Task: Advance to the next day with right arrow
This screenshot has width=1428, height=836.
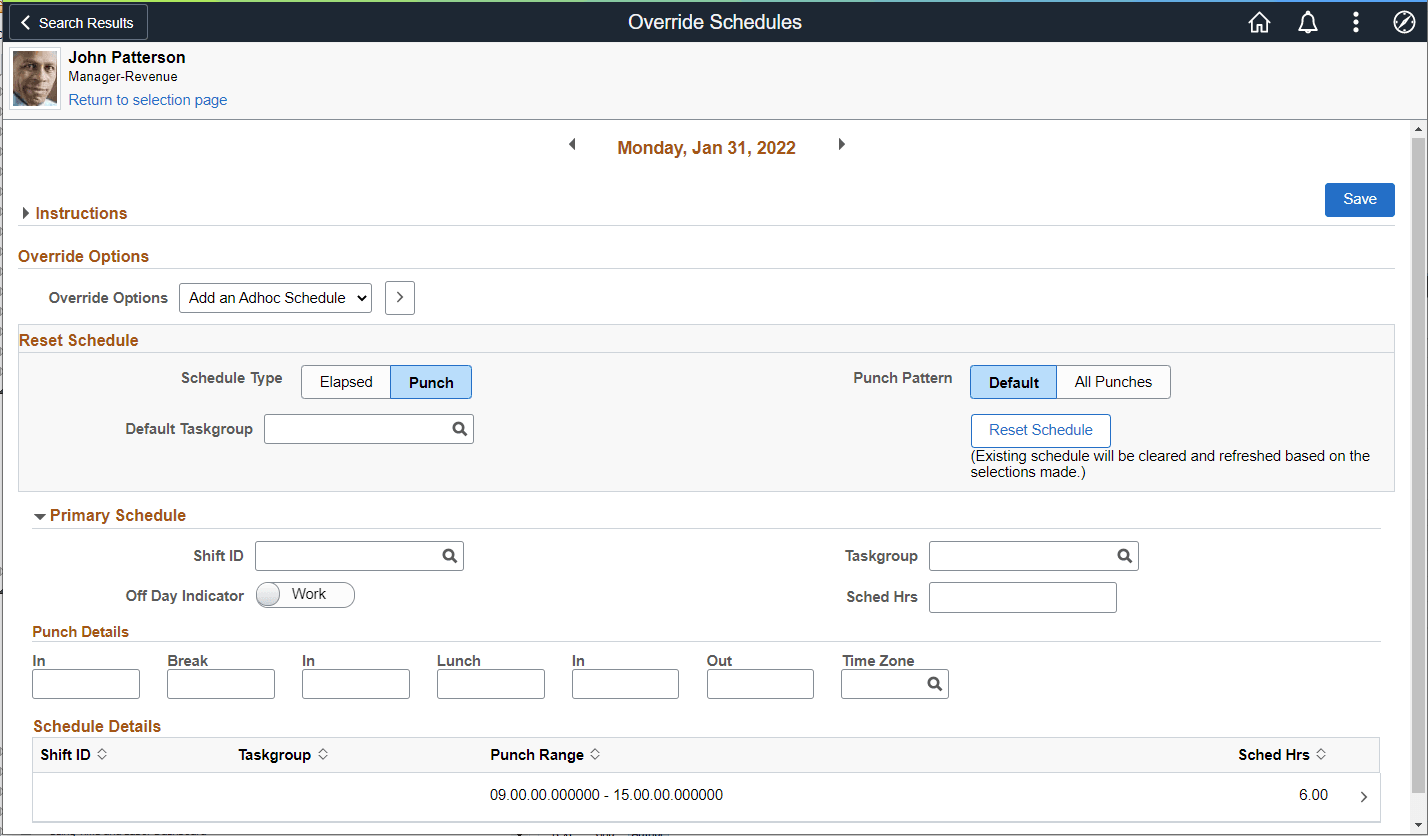Action: coord(841,144)
